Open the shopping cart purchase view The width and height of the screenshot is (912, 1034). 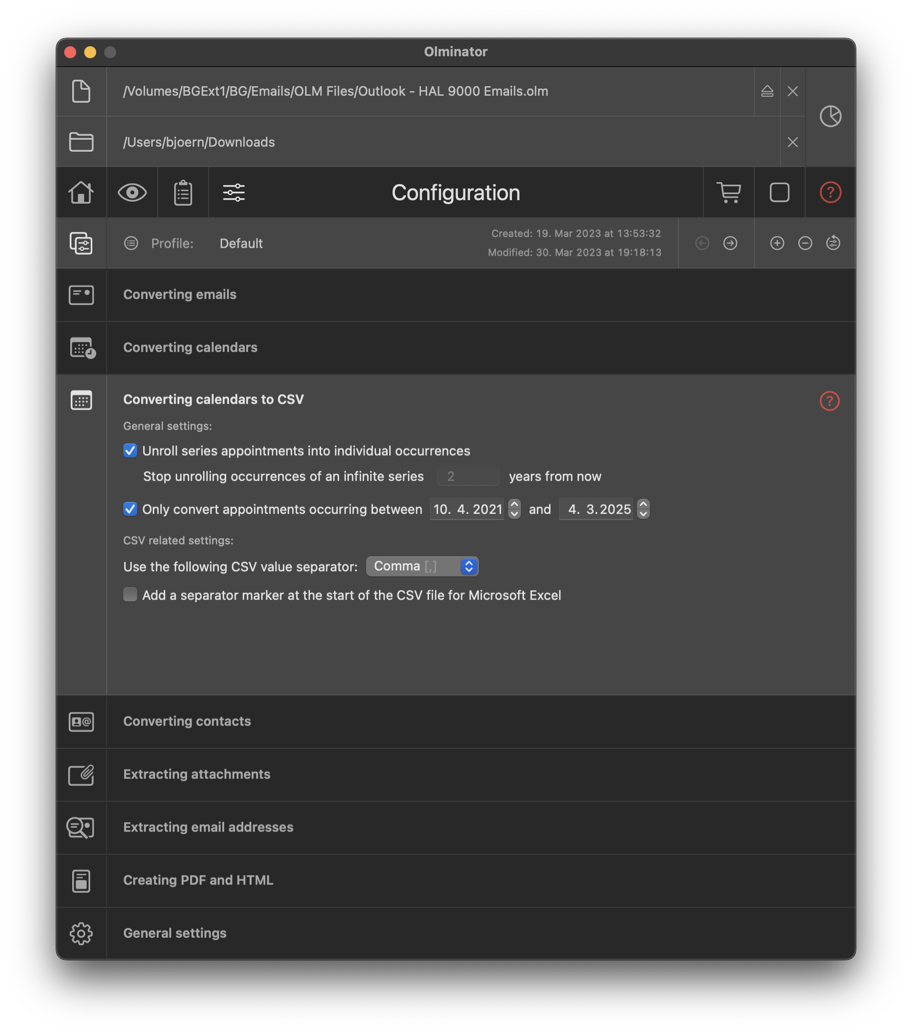click(729, 193)
